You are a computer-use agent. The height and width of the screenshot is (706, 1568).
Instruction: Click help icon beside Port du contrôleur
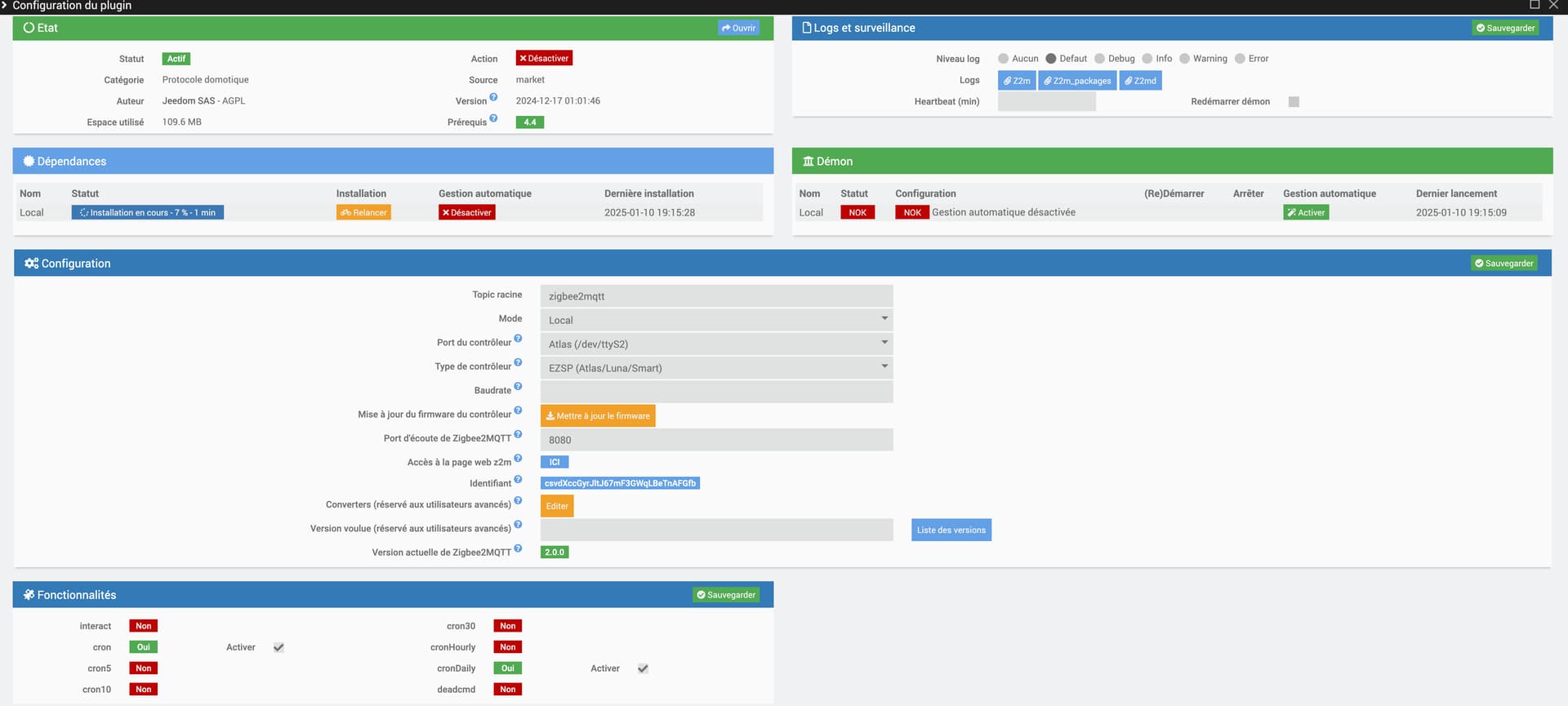coord(518,339)
